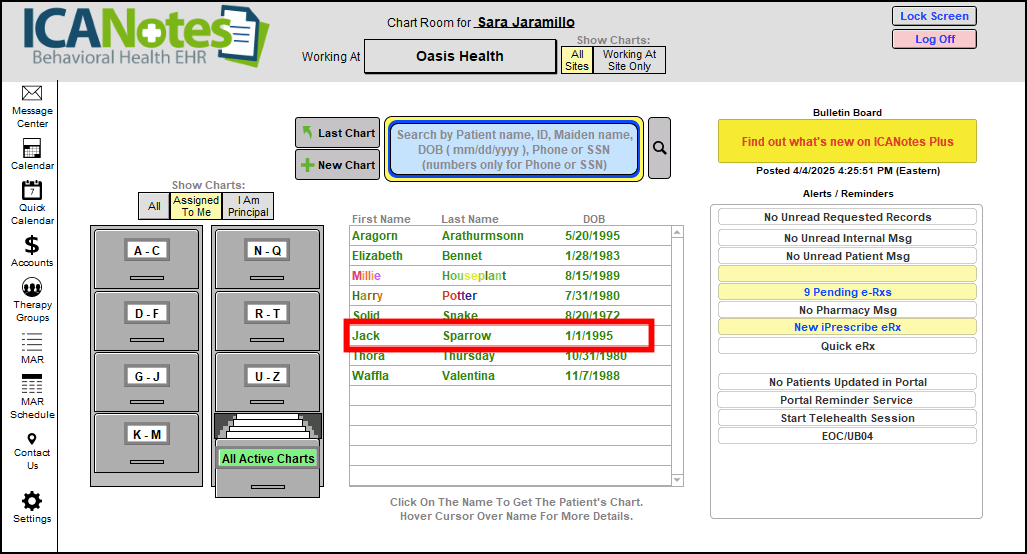The width and height of the screenshot is (1027, 554).
Task: Show All charts filter tab
Action: (x=154, y=207)
